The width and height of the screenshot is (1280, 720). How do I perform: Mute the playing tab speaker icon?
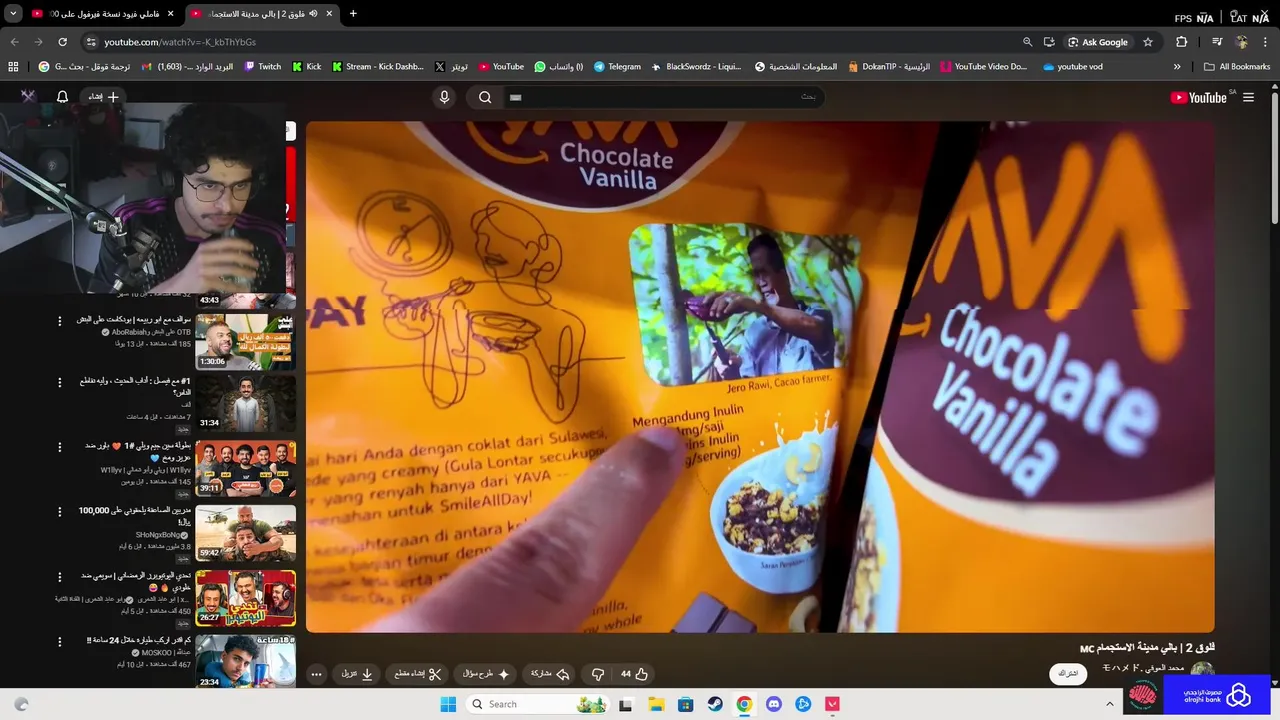[313, 13]
